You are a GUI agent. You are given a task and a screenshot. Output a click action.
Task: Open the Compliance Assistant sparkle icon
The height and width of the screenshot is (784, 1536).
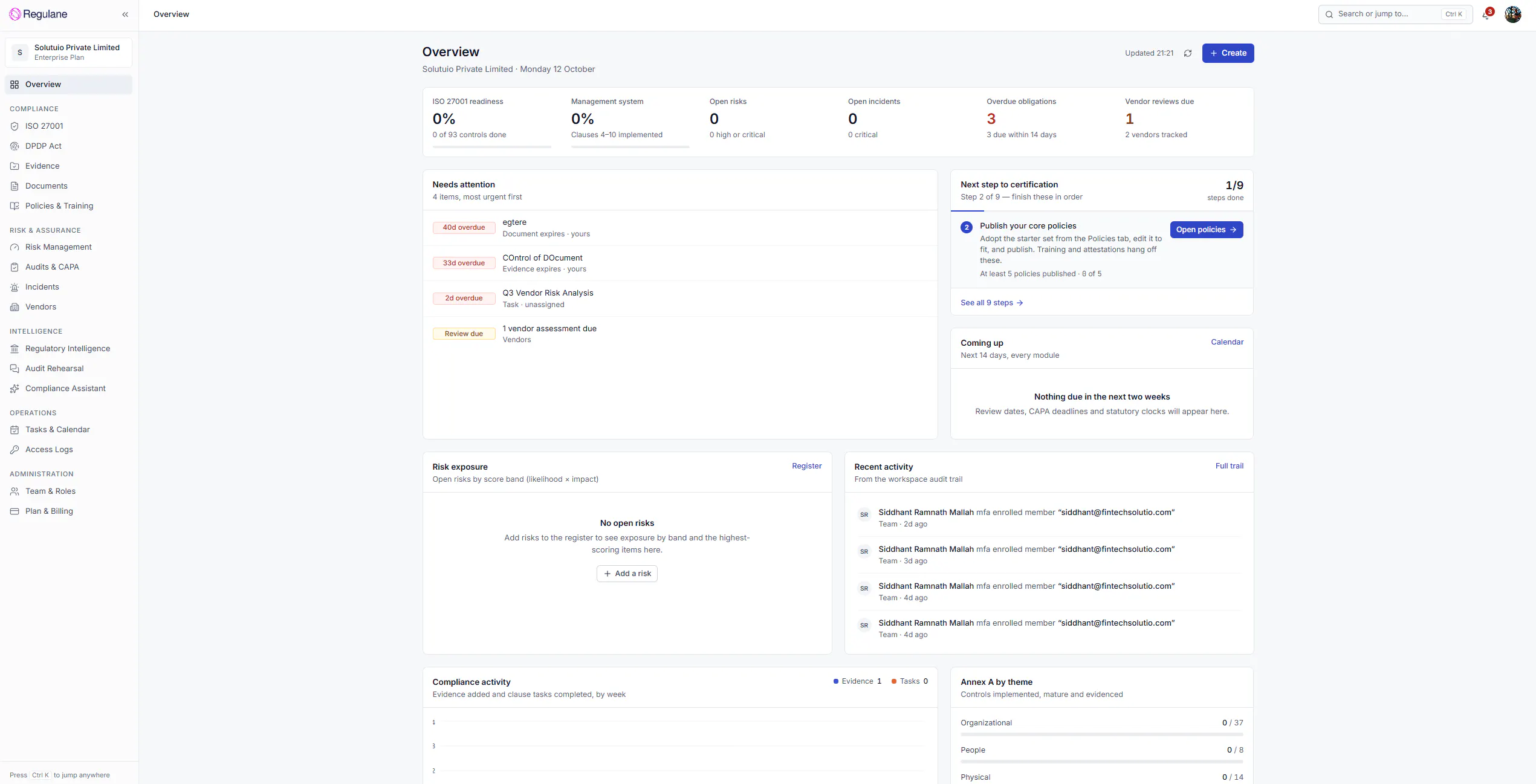[15, 389]
